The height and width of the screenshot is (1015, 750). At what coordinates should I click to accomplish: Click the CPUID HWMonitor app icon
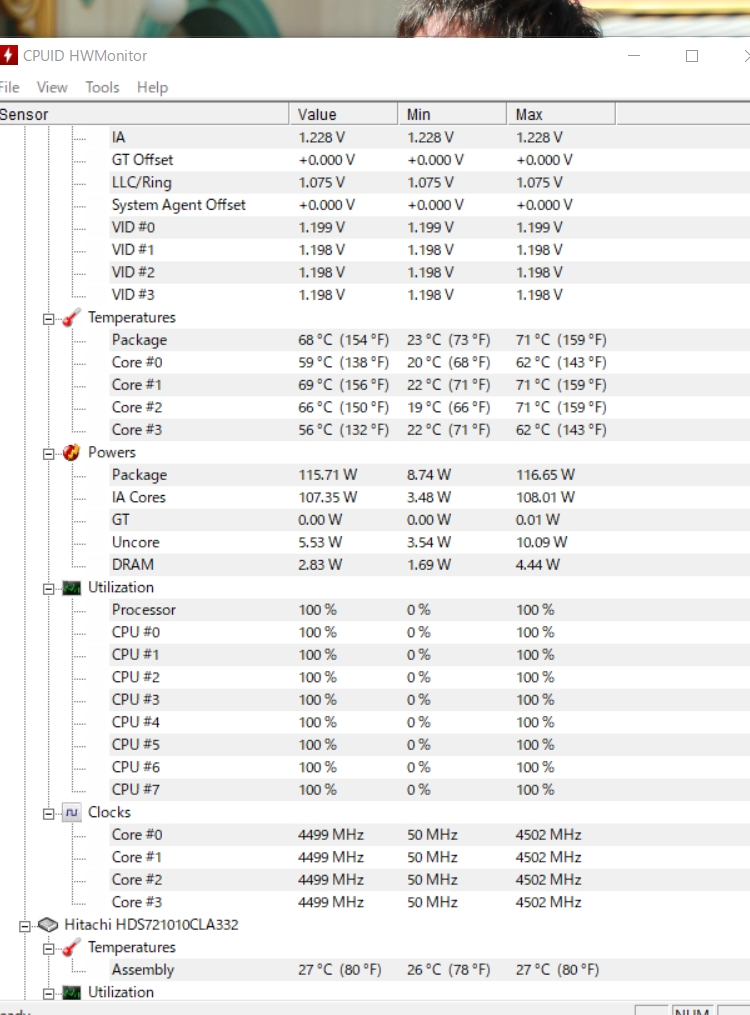9,56
